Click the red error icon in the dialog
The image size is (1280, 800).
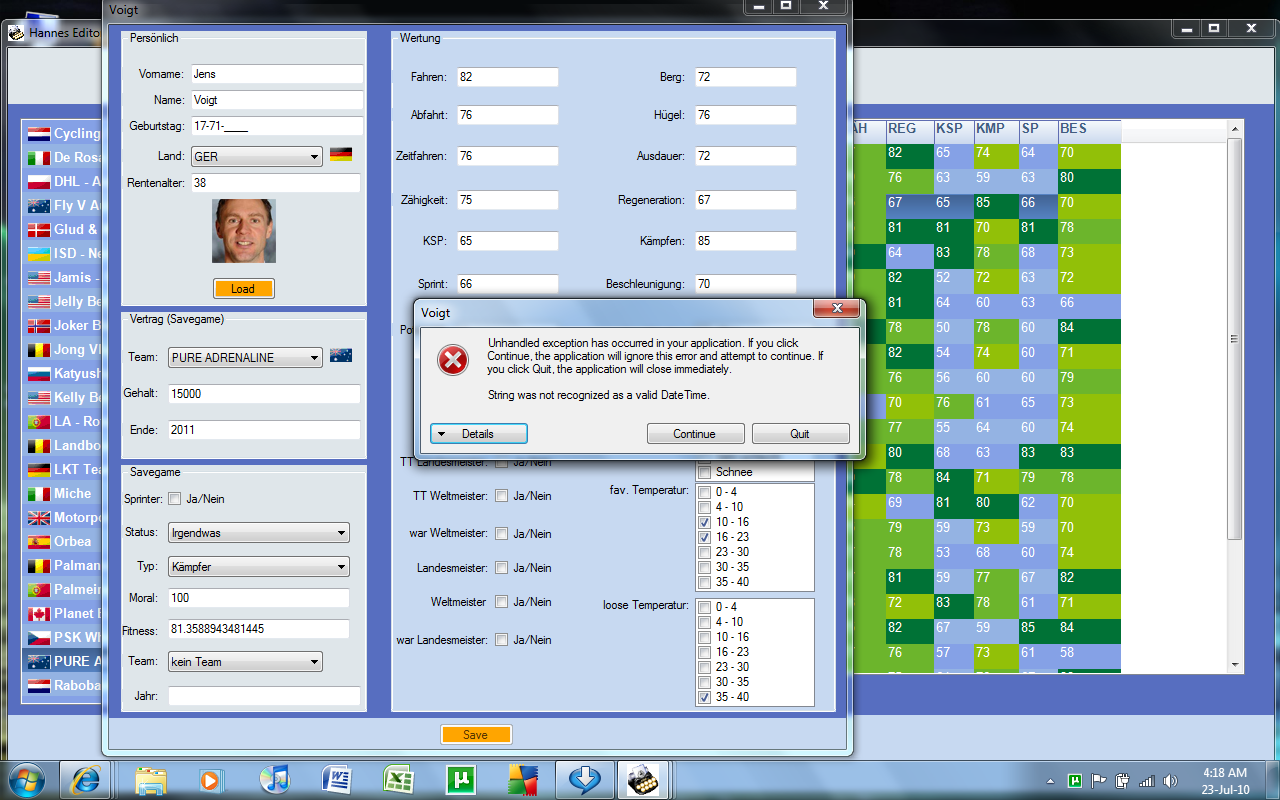click(x=453, y=361)
